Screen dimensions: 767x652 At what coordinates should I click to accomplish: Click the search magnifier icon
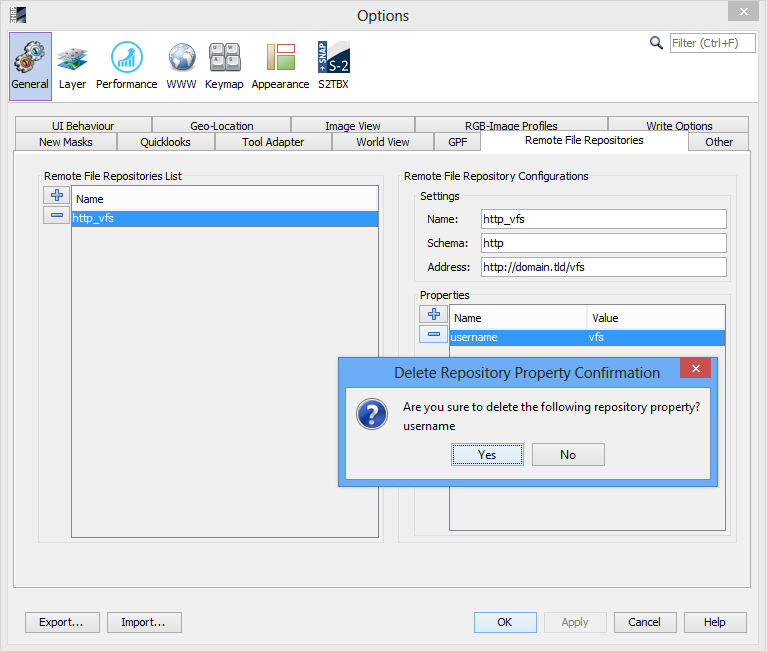[656, 43]
